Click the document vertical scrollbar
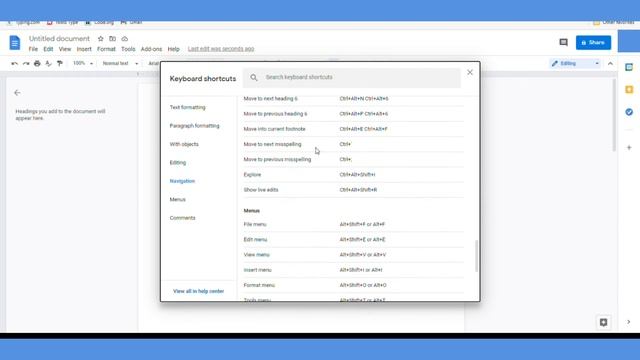The image size is (640, 360). (614, 116)
